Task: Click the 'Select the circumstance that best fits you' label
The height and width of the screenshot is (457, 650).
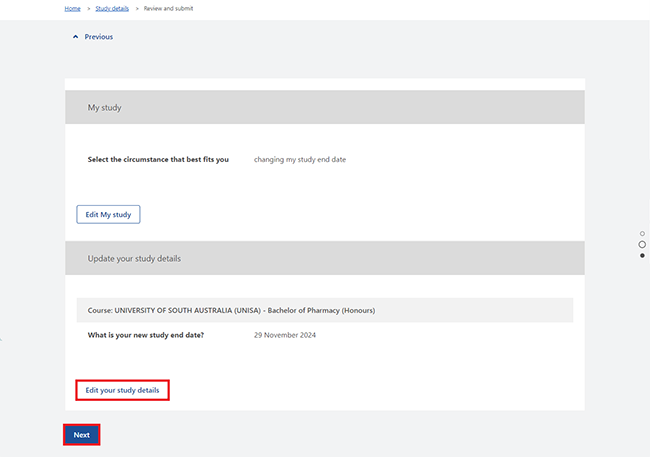Action: [158, 160]
